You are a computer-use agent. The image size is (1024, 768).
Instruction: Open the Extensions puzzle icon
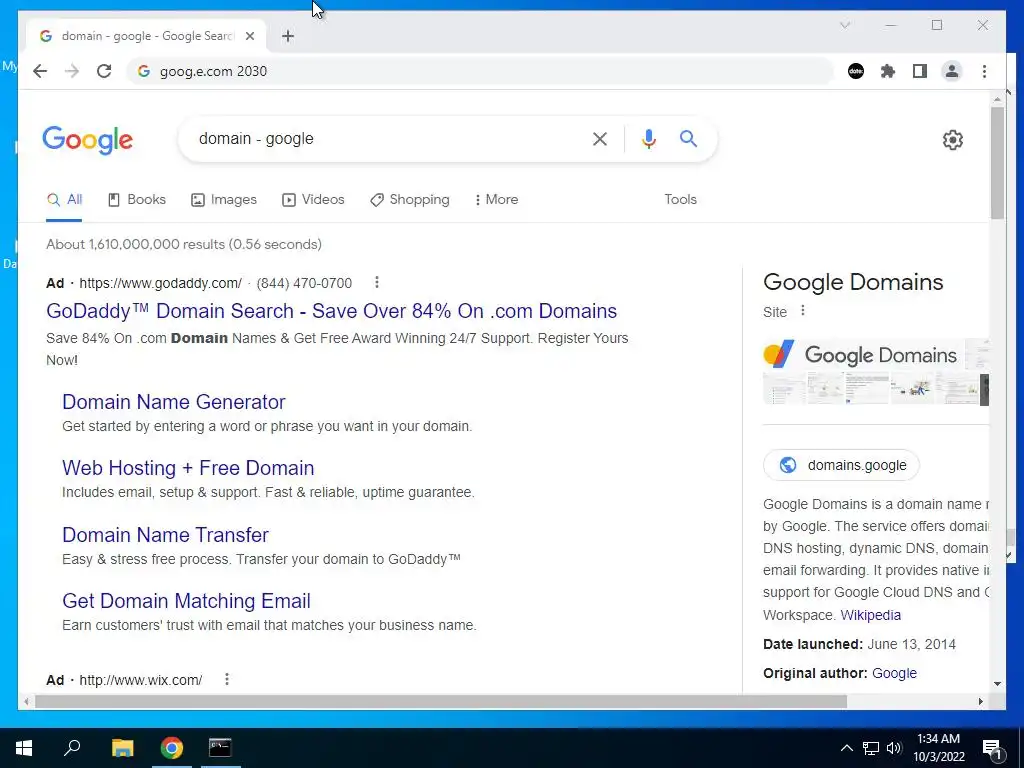click(x=888, y=71)
